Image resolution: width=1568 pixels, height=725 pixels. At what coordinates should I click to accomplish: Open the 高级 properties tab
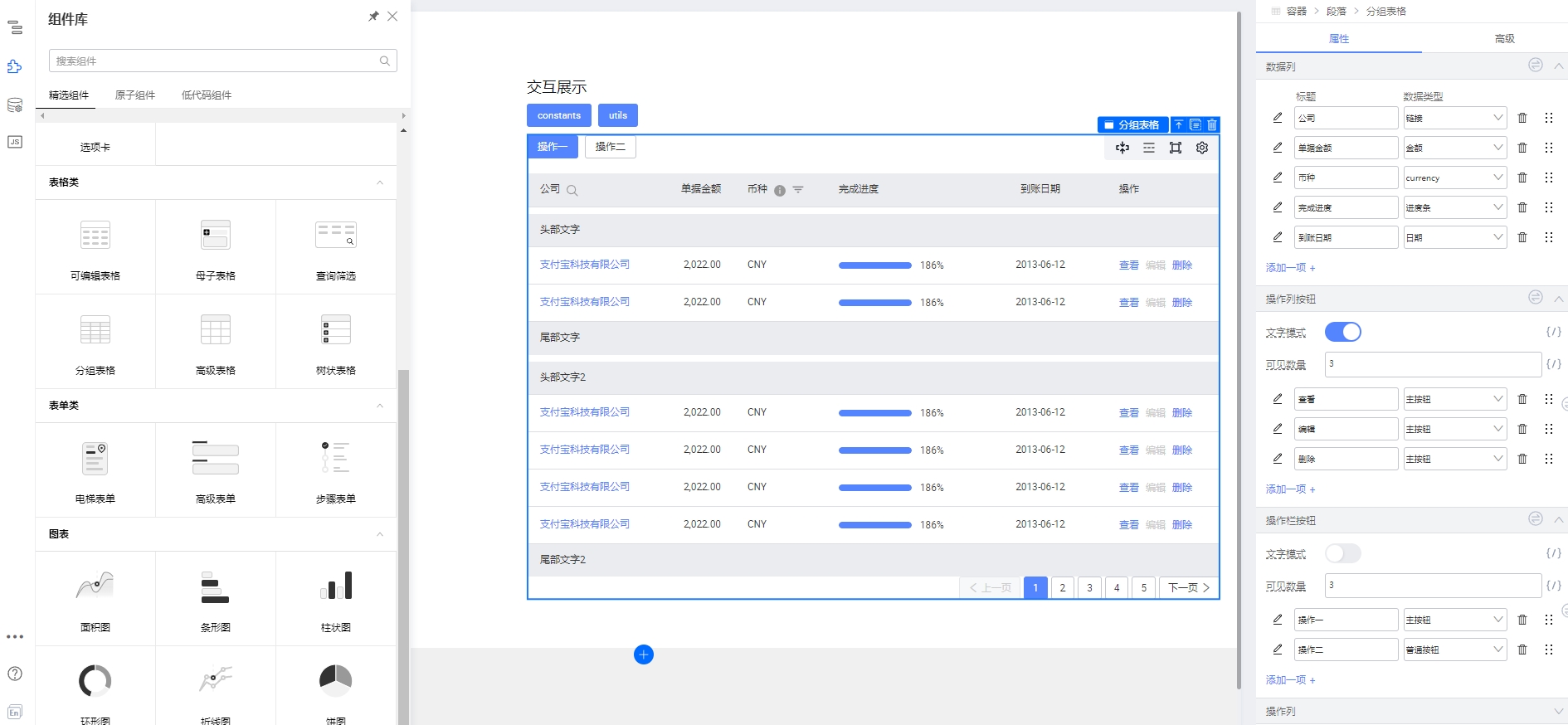(1505, 39)
